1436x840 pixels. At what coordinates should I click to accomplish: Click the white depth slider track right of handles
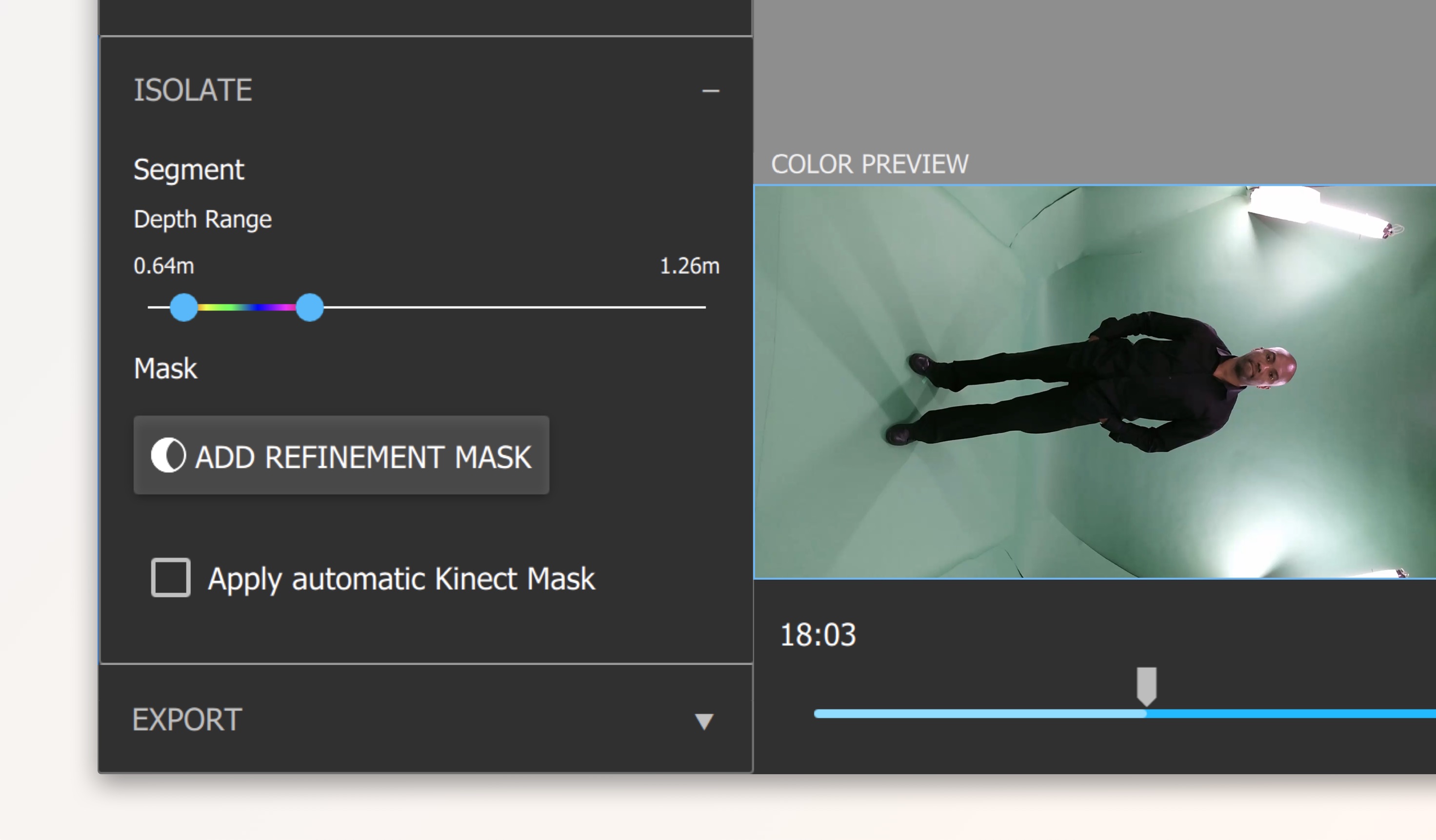pos(513,308)
